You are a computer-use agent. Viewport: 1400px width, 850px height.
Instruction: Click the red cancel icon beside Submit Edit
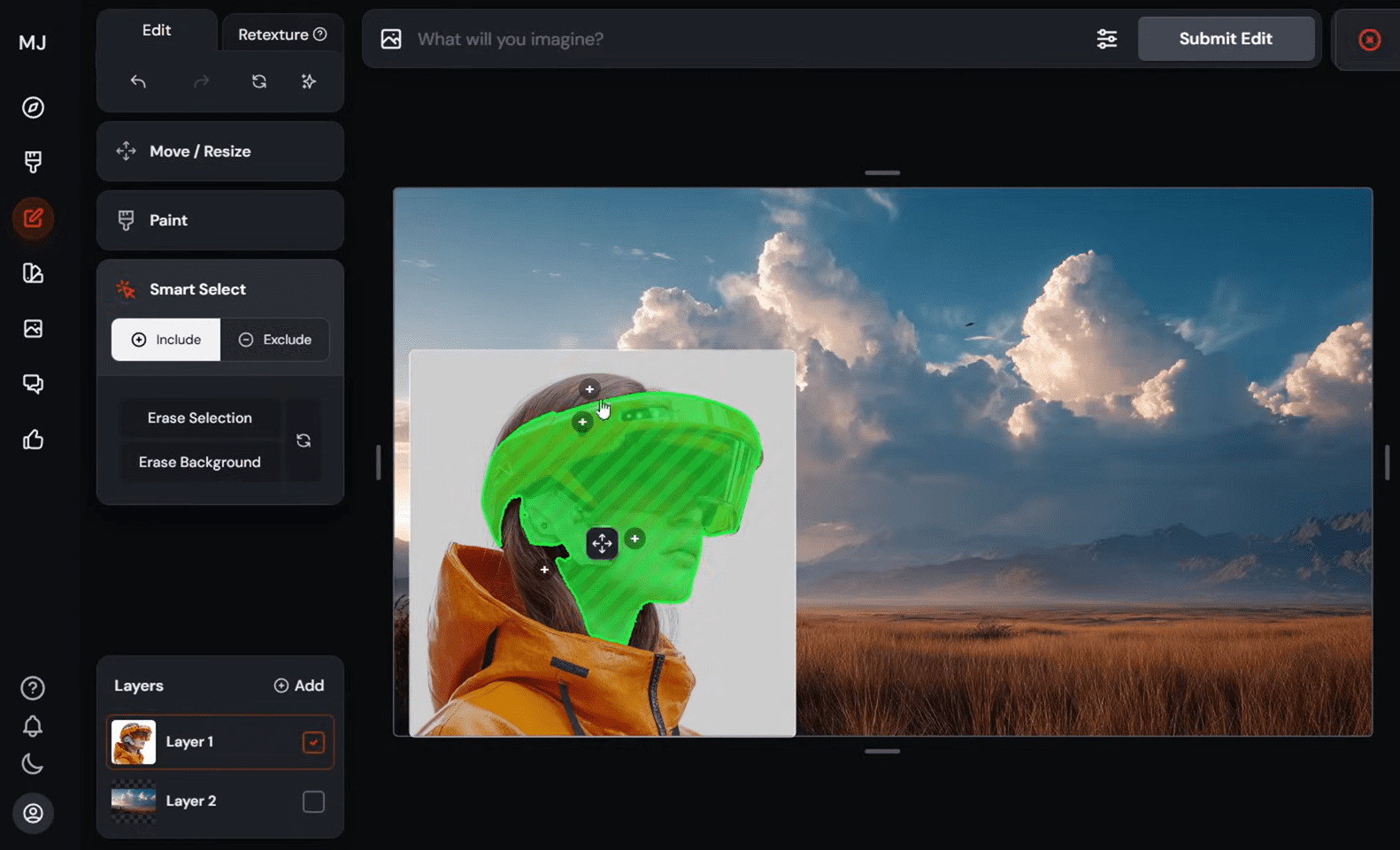[x=1369, y=40]
